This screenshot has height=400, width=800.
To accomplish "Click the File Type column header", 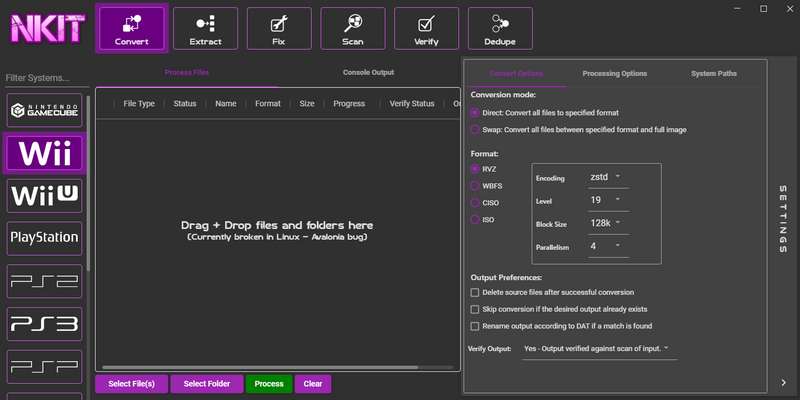I will [x=139, y=104].
